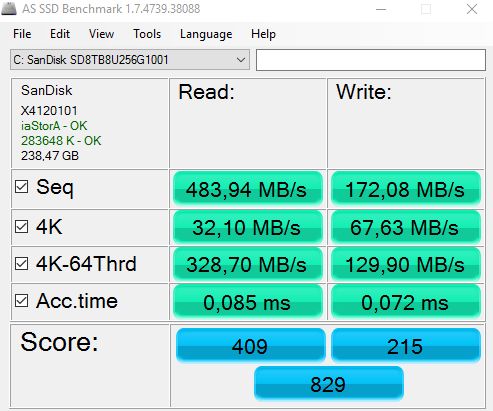Toggle the Acc.time test checkbox
This screenshot has height=411, width=493.
(21, 301)
